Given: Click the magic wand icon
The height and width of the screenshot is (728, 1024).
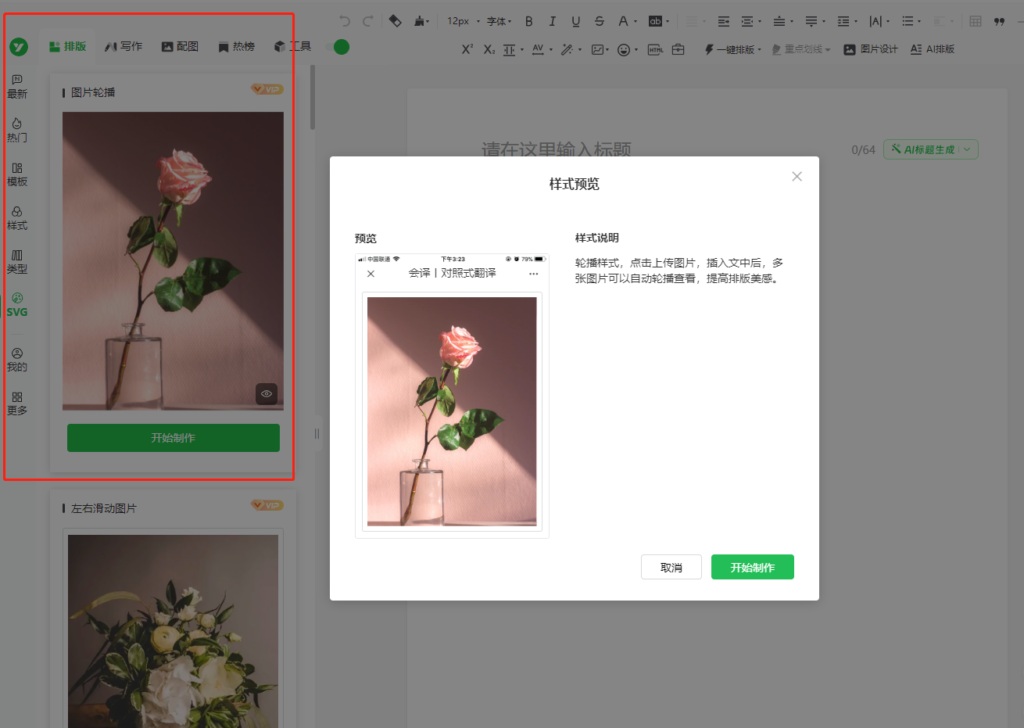Looking at the screenshot, I should click(567, 50).
